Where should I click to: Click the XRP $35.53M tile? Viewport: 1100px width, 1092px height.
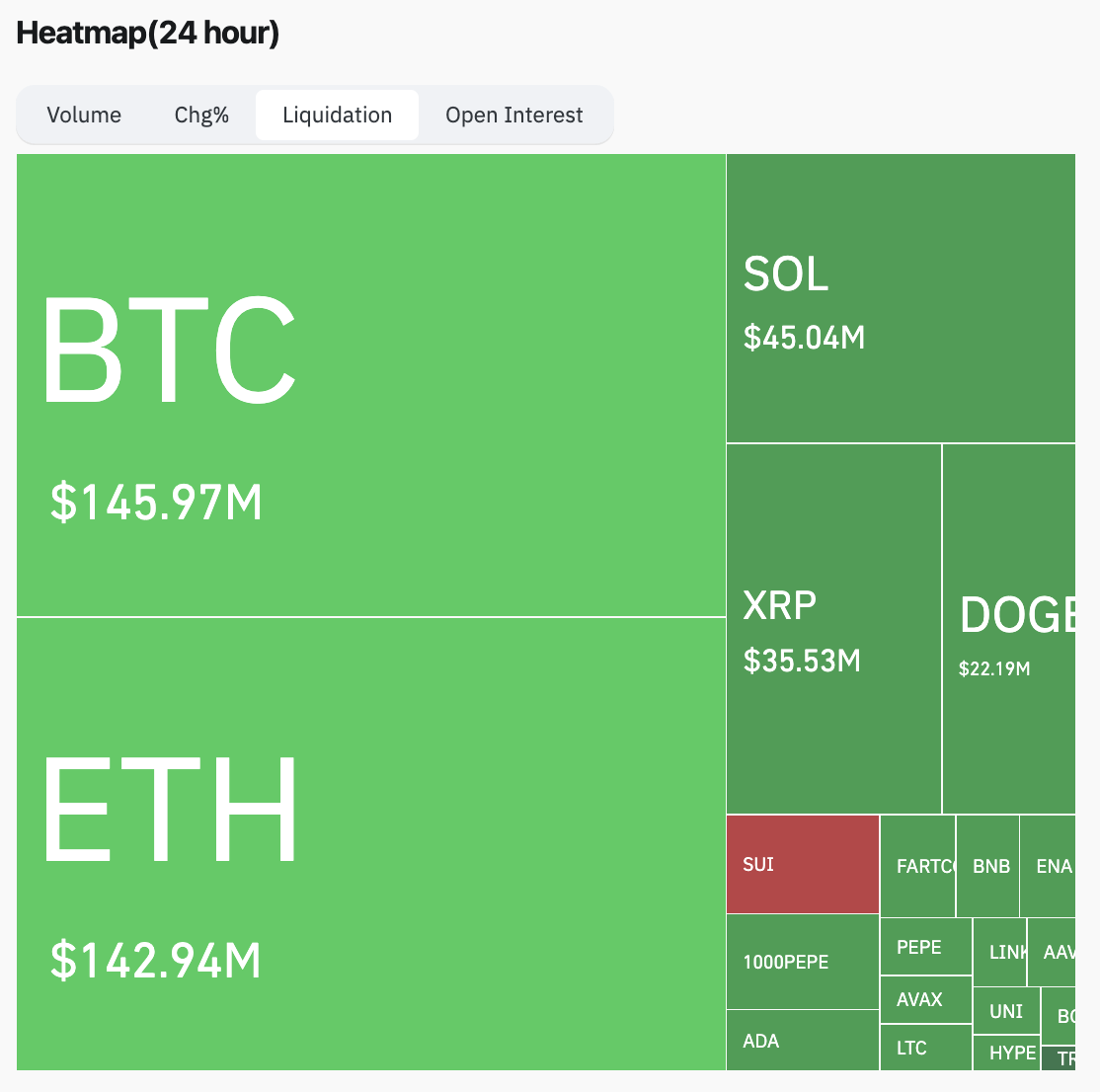click(x=833, y=629)
